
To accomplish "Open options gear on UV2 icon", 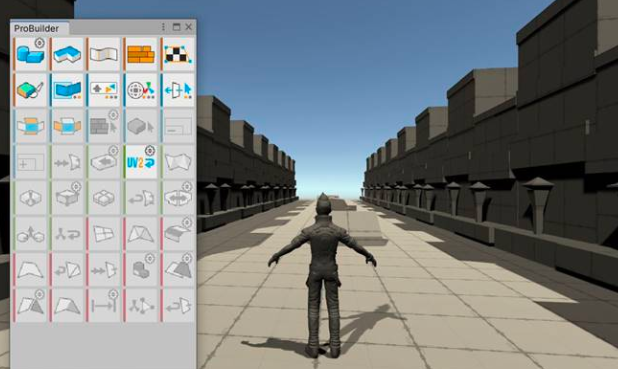I will (x=150, y=150).
